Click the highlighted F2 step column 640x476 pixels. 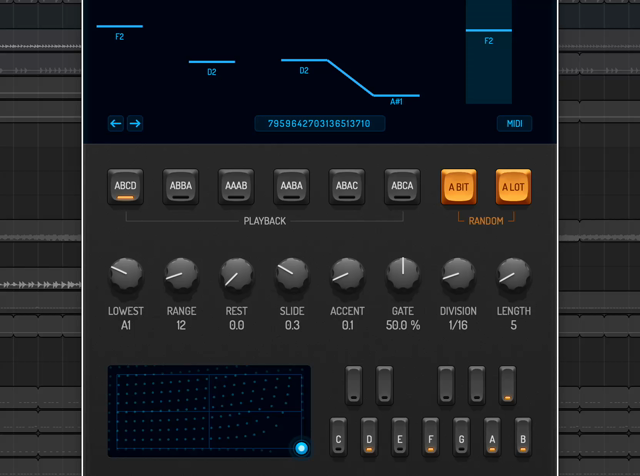point(489,52)
